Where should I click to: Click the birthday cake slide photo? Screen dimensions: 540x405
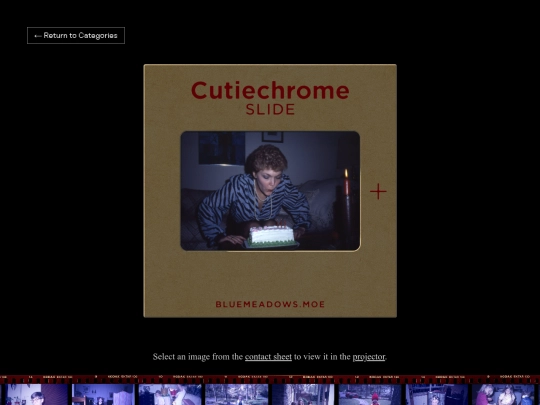pos(270,190)
